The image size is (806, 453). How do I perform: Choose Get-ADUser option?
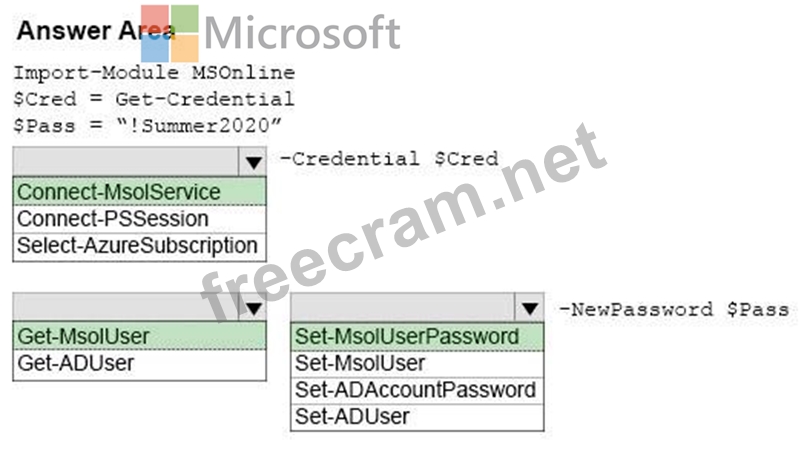139,364
